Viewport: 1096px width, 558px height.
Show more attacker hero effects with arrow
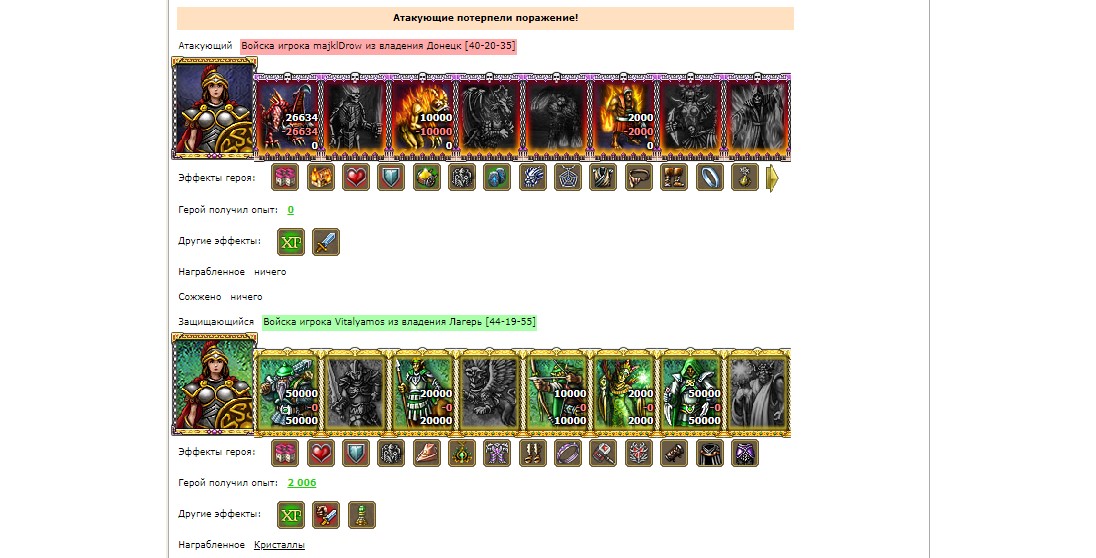click(772, 178)
